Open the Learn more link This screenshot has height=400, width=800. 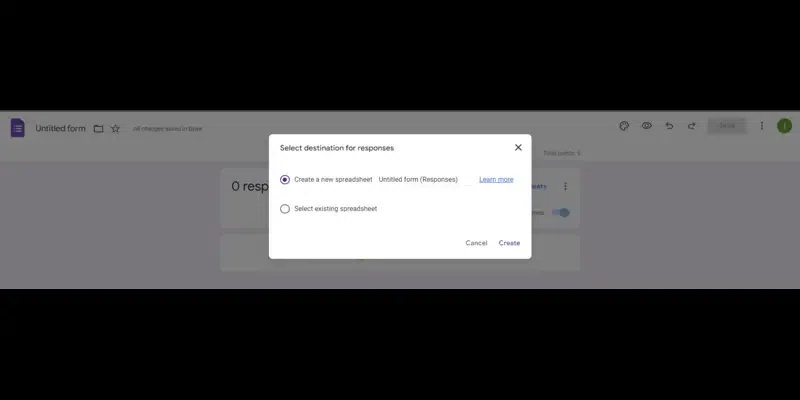[496, 180]
